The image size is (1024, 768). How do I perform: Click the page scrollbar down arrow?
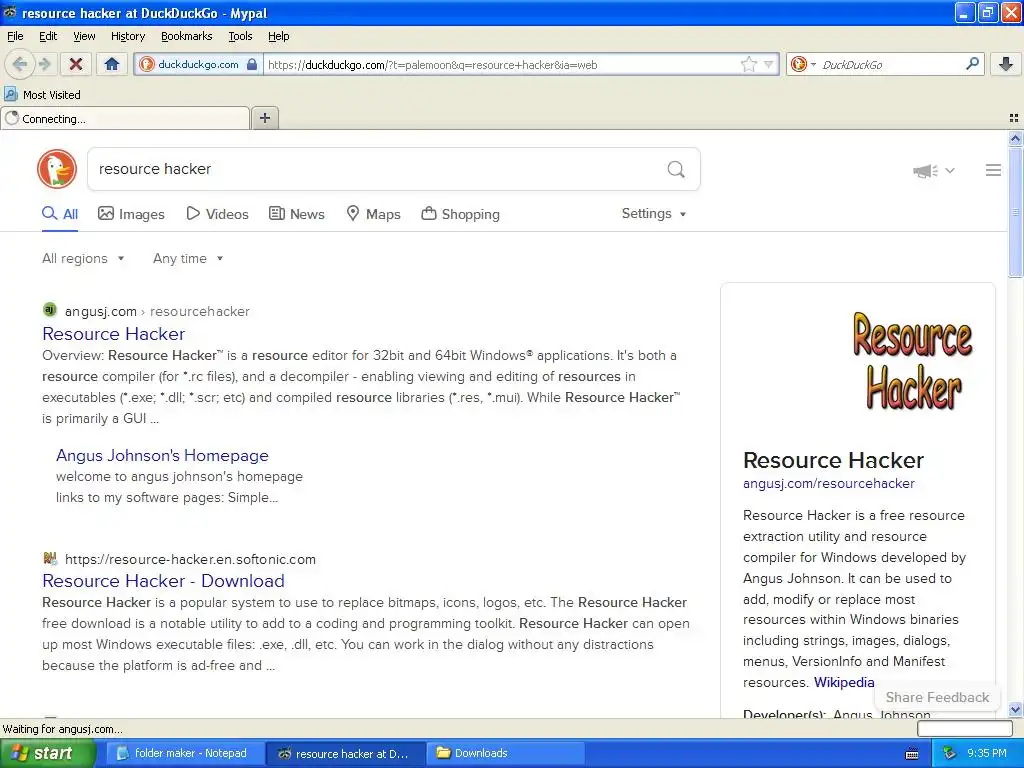pos(1015,710)
